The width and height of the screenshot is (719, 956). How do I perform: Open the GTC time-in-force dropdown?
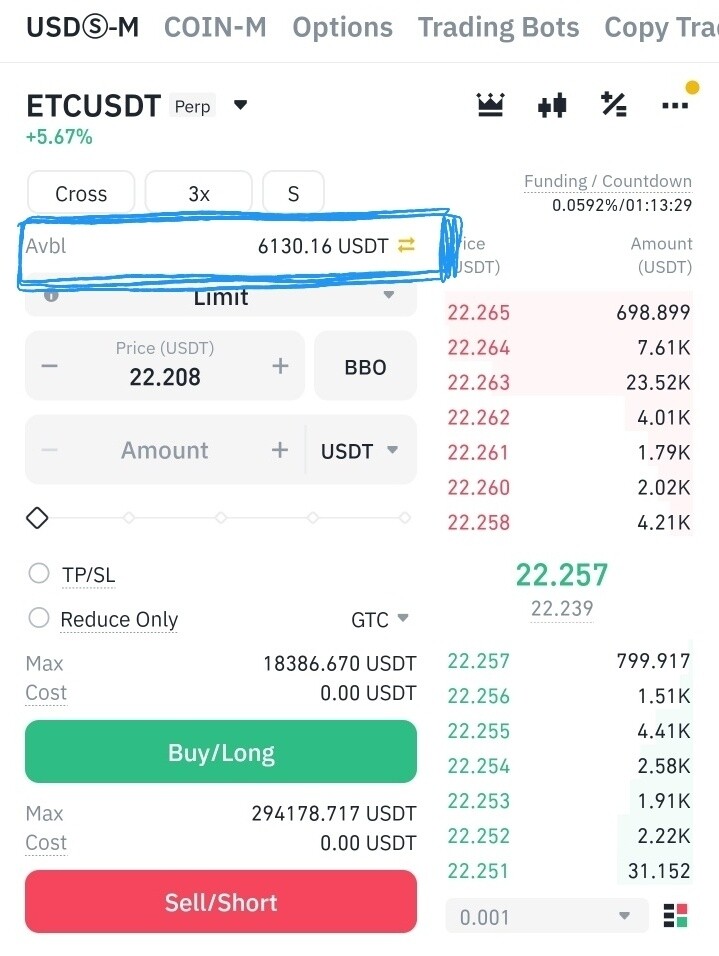[381, 619]
